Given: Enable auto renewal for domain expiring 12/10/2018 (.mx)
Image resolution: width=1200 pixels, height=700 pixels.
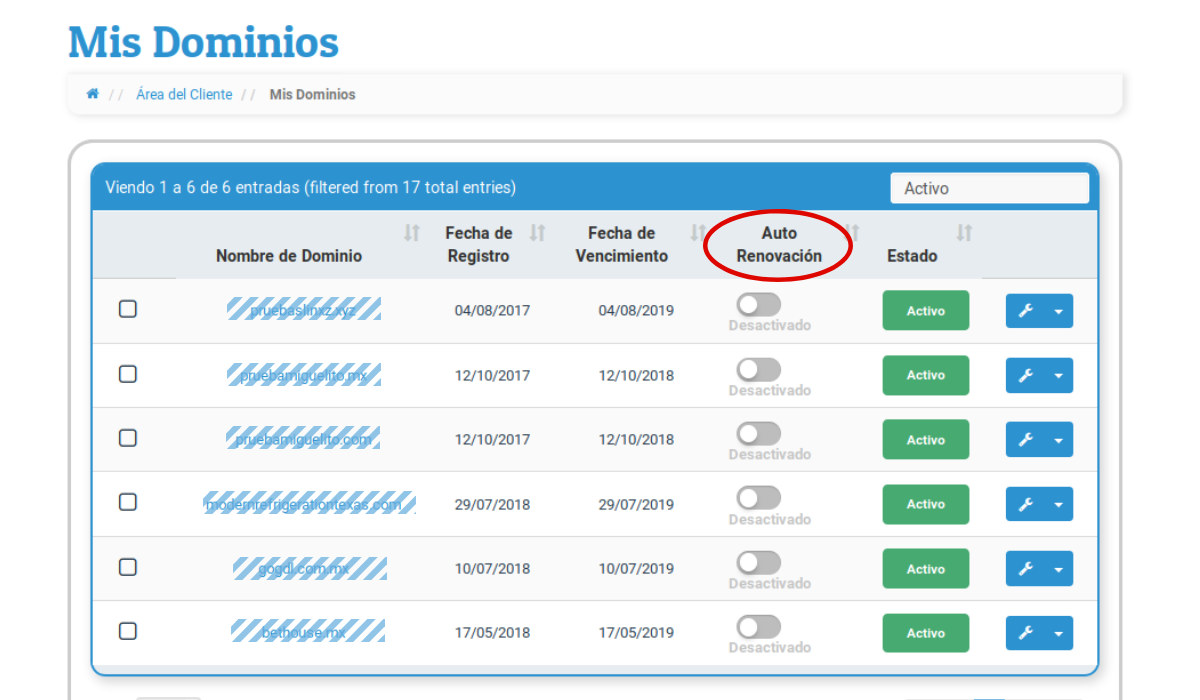Looking at the screenshot, I should (x=758, y=370).
